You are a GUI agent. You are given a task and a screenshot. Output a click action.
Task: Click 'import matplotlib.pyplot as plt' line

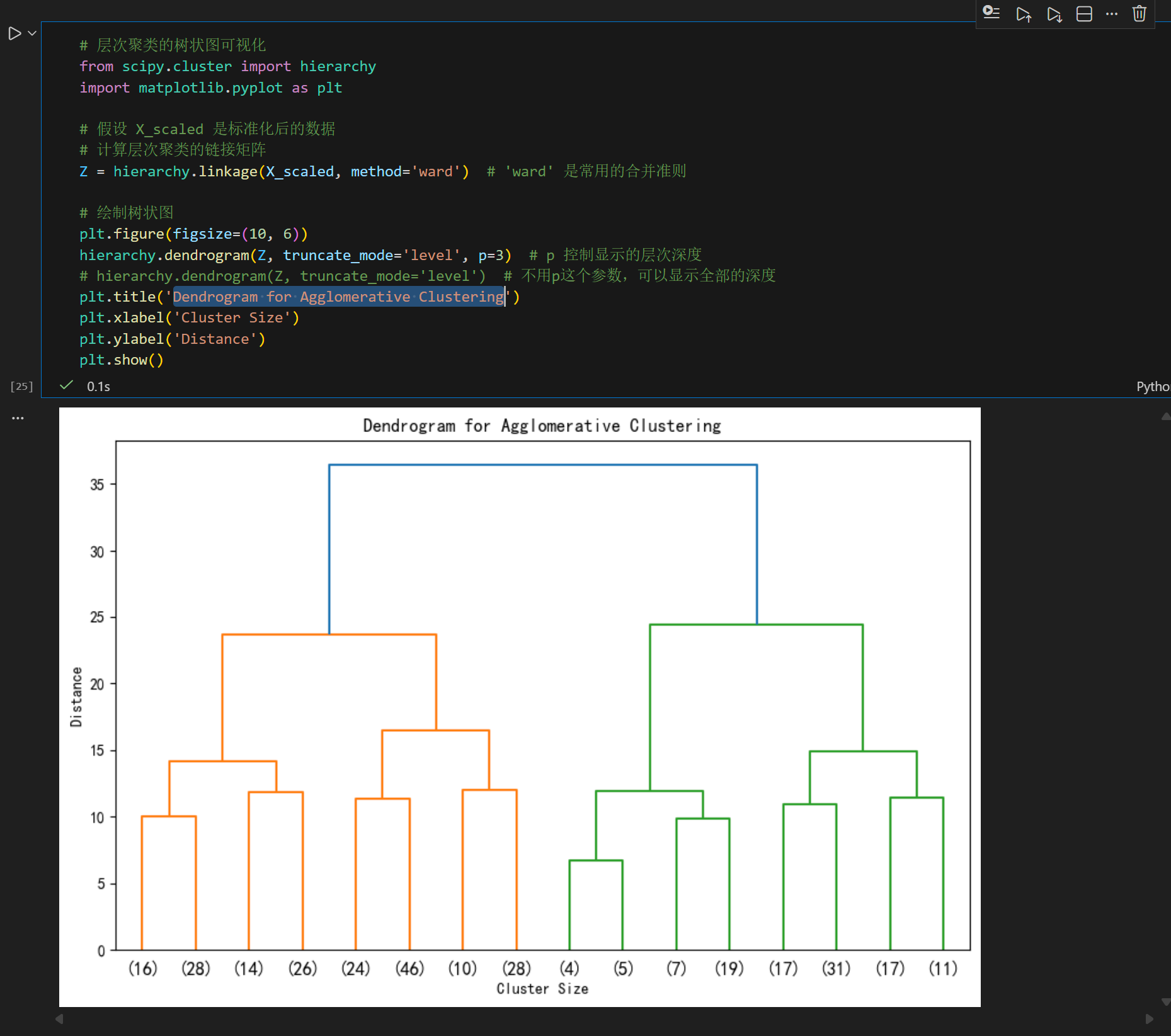tap(211, 88)
